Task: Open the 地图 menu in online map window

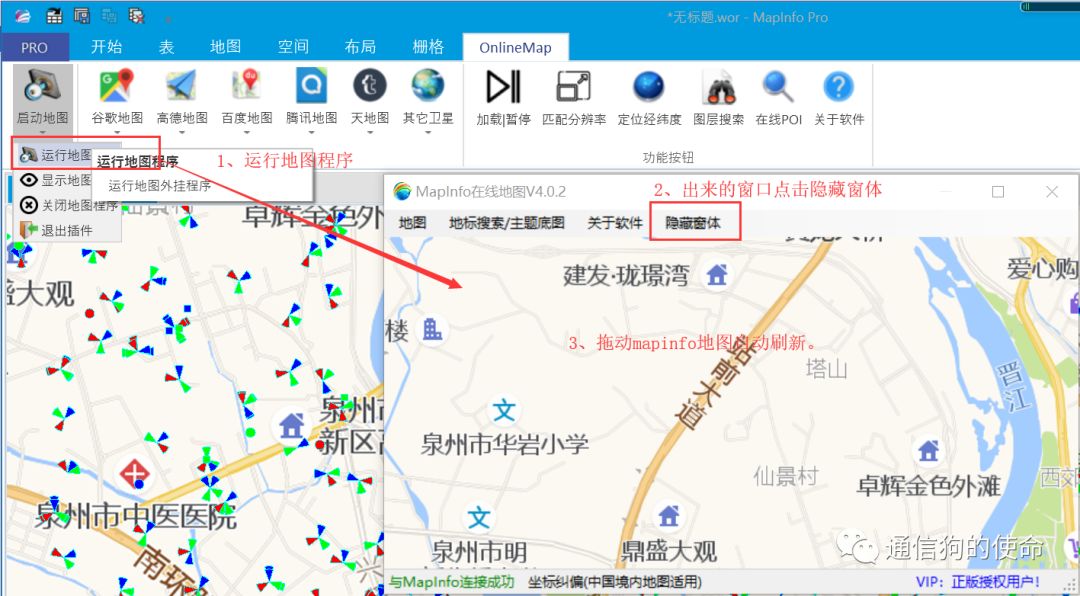Action: [x=411, y=222]
